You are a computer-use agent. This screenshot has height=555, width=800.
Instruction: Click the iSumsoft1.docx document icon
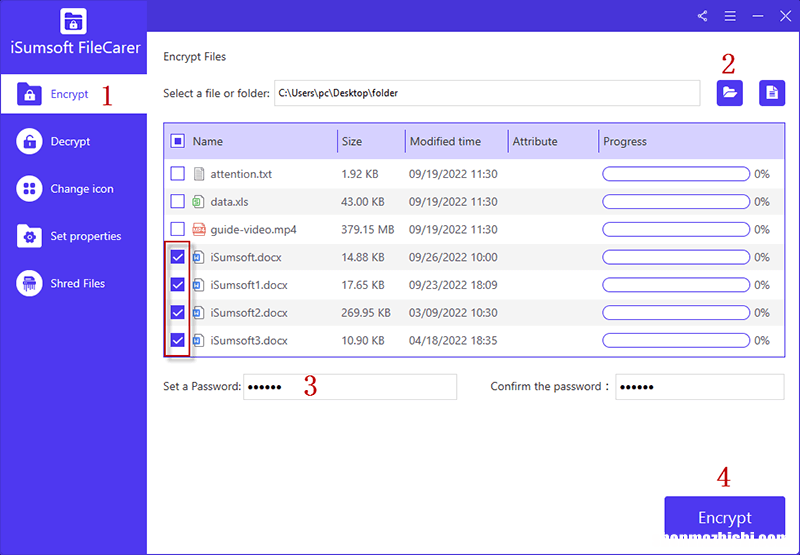pos(198,285)
